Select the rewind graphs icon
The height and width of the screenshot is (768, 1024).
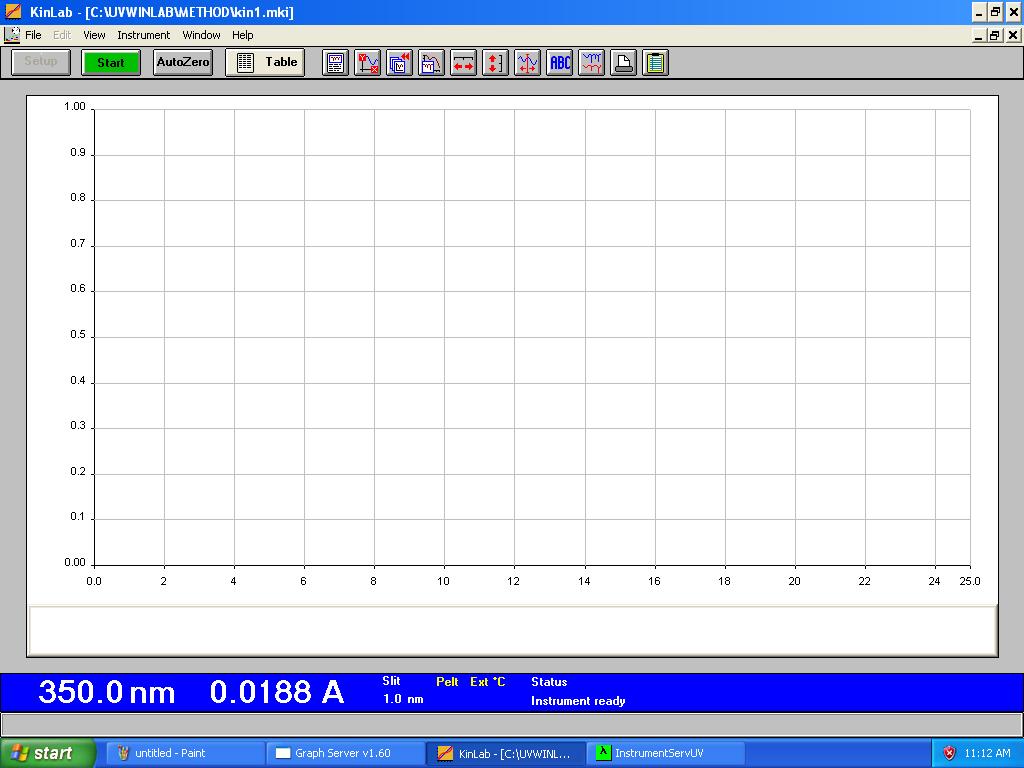point(398,62)
